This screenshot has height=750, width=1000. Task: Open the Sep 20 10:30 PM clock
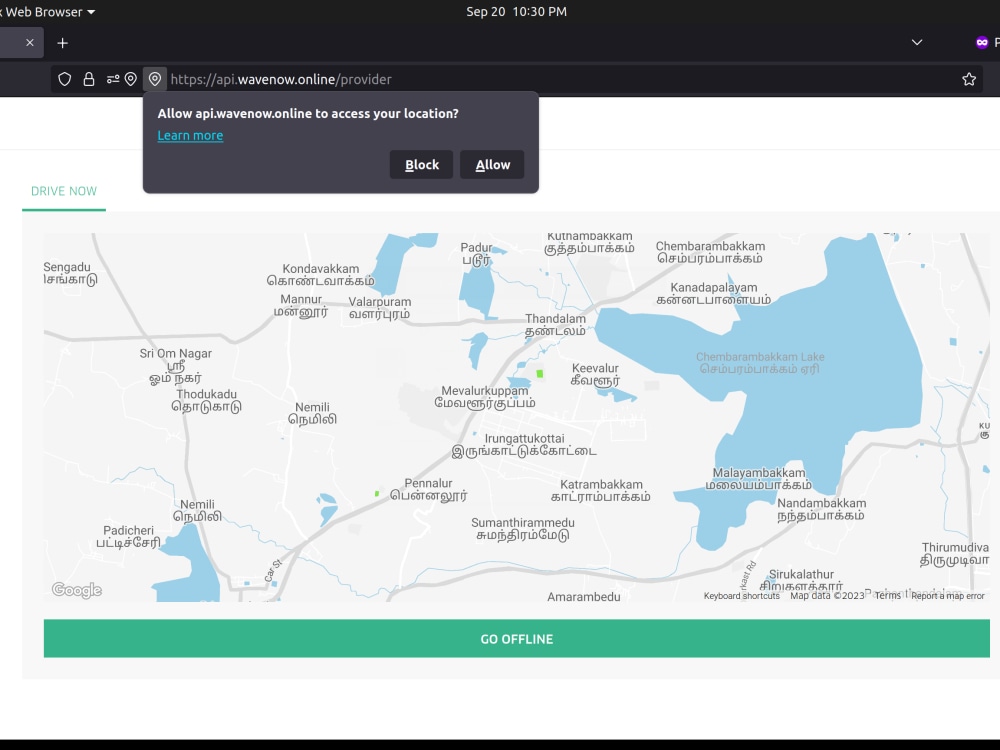pos(516,11)
